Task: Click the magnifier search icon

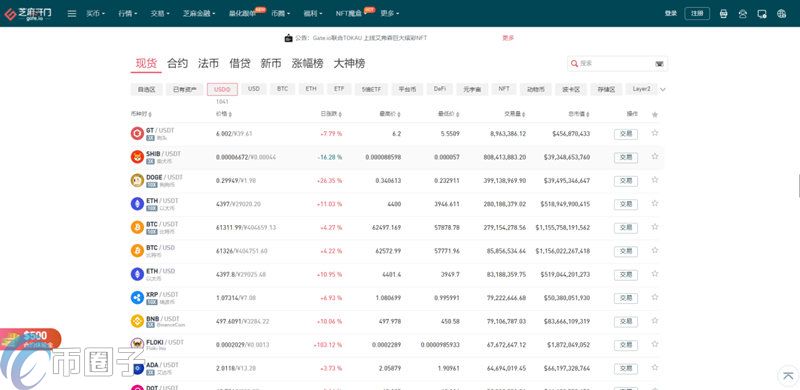Action: click(x=574, y=63)
